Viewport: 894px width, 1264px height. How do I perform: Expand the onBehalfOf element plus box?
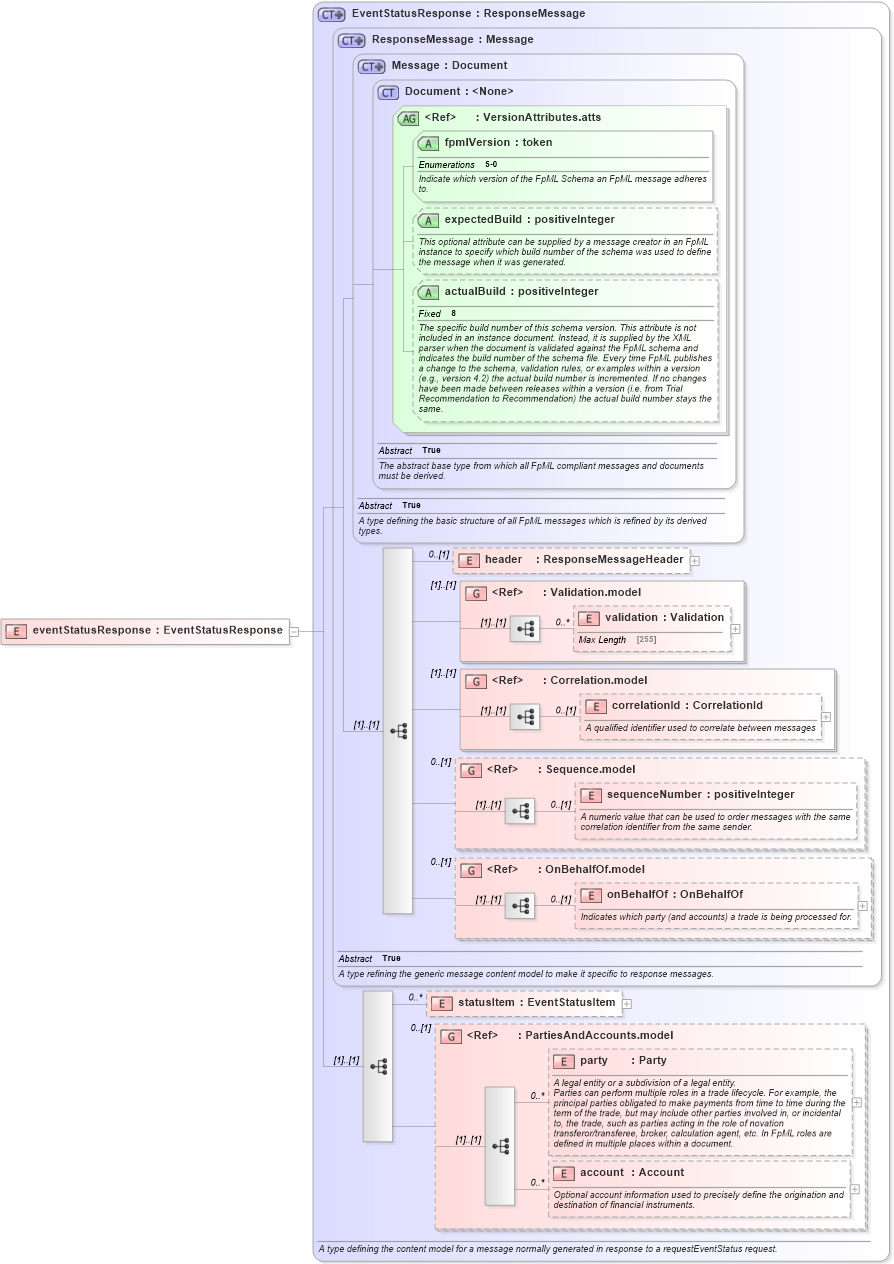(x=863, y=906)
